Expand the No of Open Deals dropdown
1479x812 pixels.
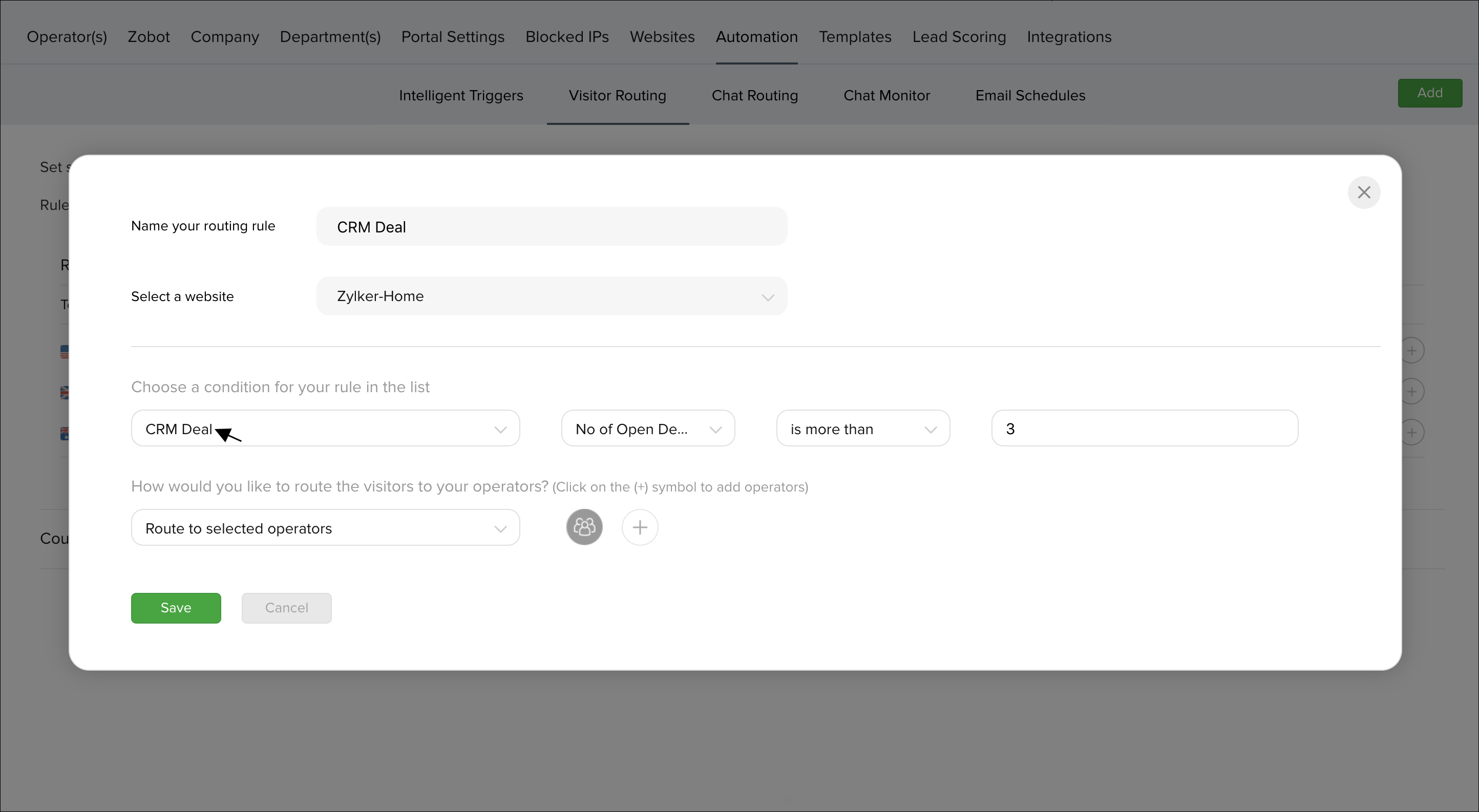point(648,429)
